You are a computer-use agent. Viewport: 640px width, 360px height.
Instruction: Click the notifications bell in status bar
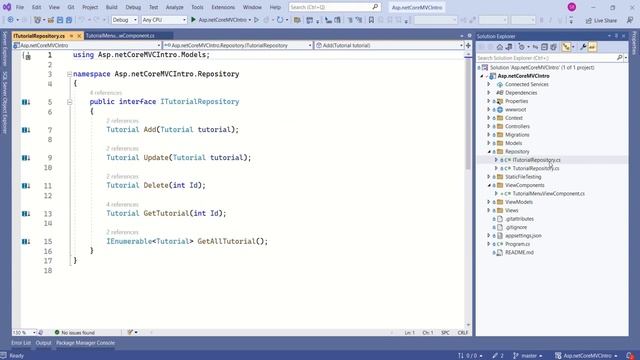pos(630,356)
